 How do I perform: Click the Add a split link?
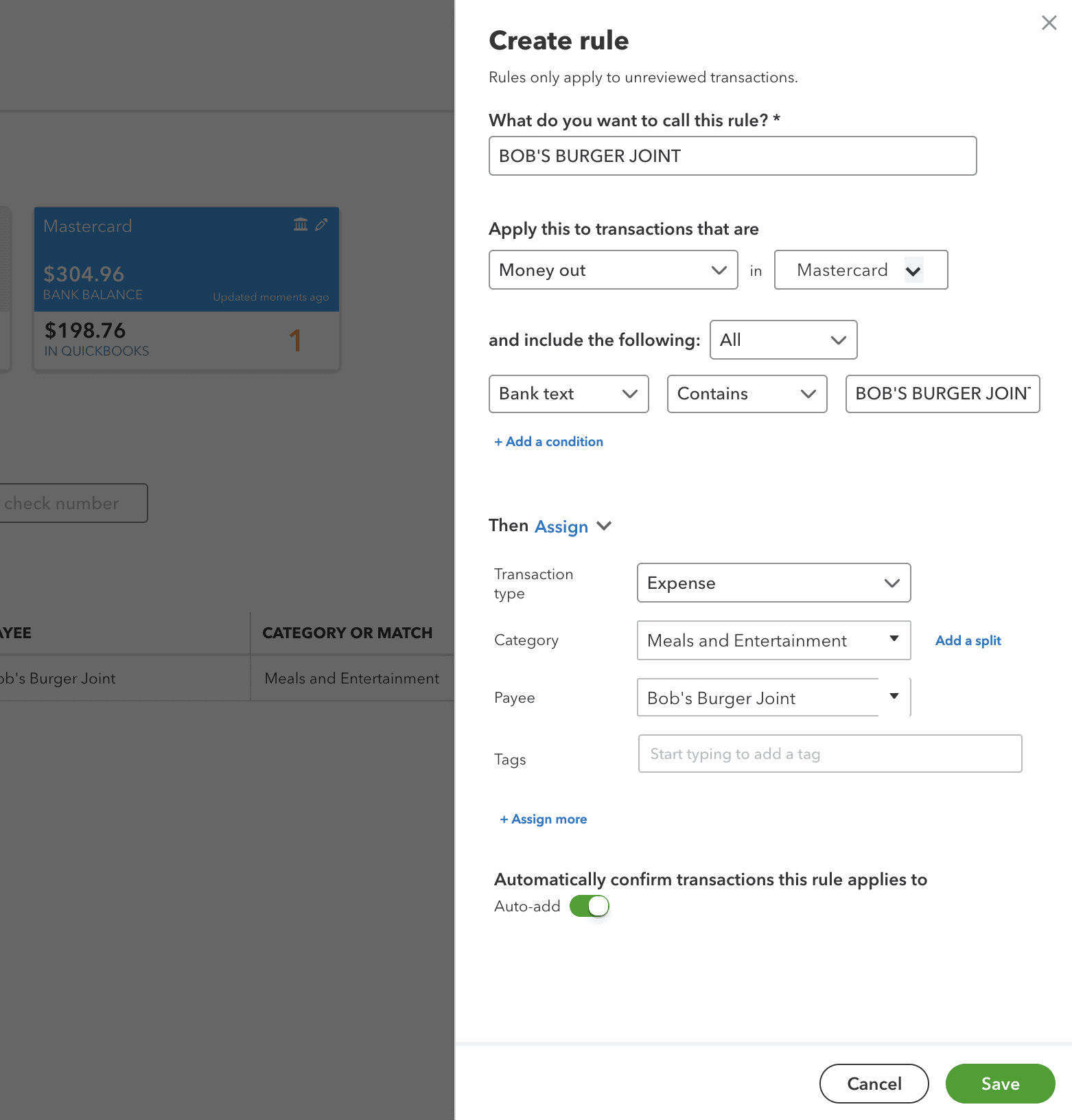(x=968, y=640)
